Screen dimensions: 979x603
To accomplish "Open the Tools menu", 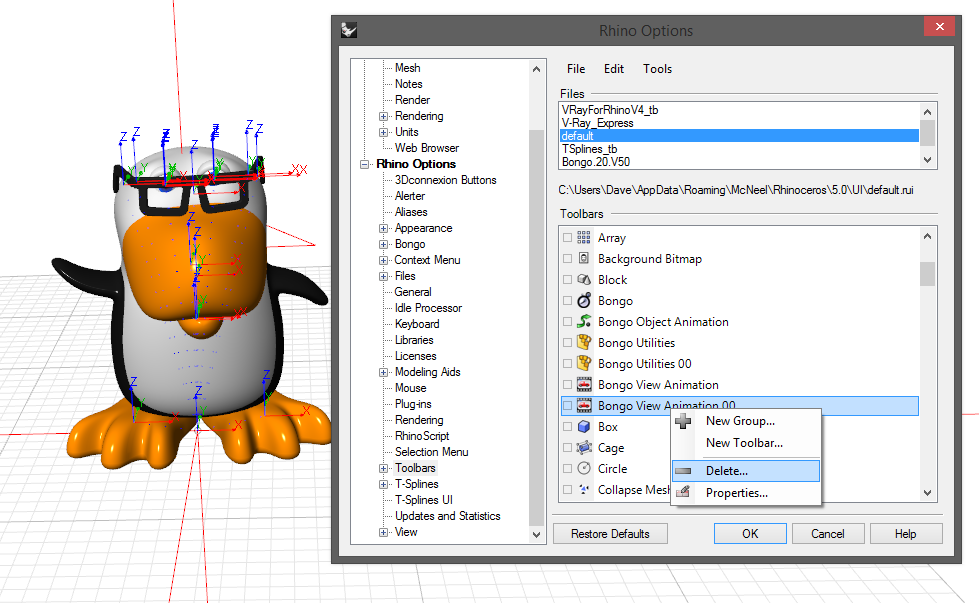I will [x=657, y=69].
